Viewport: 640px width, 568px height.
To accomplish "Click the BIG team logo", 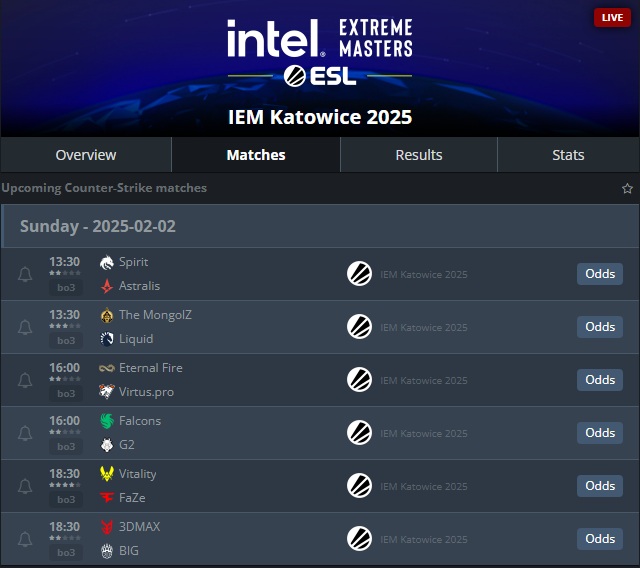I will coord(107,551).
